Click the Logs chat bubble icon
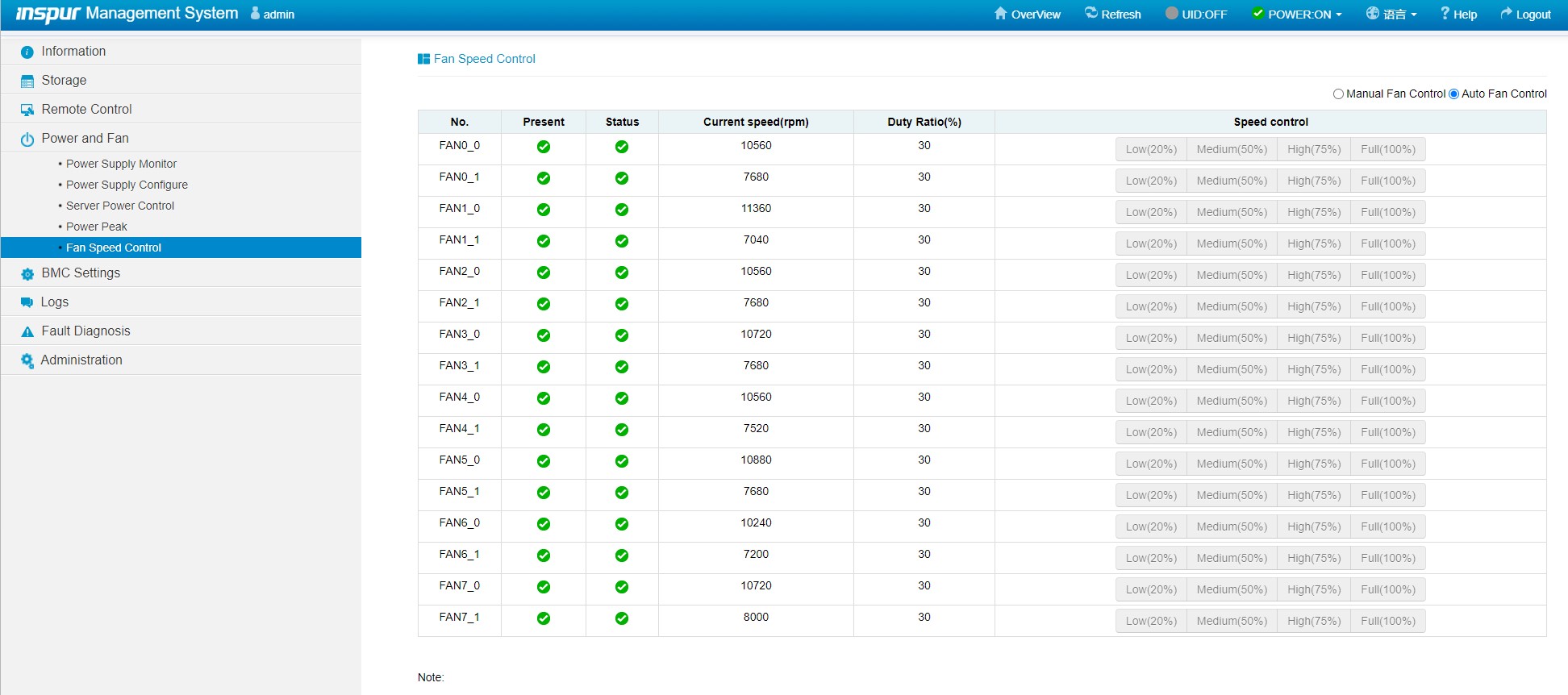The image size is (1568, 695). (27, 302)
